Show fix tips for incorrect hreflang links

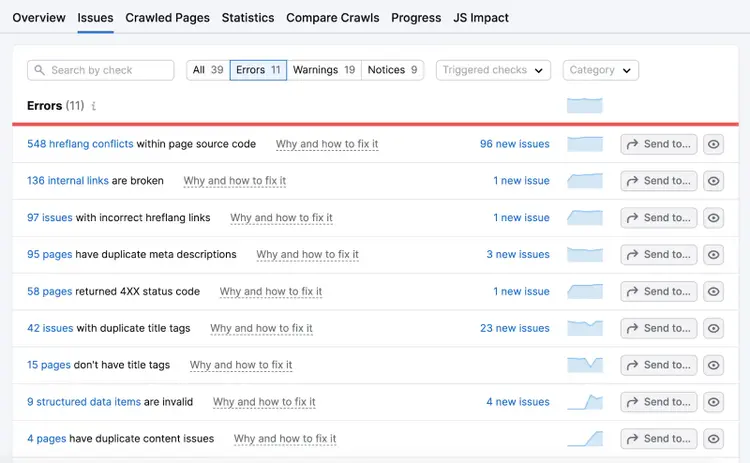[x=281, y=218]
